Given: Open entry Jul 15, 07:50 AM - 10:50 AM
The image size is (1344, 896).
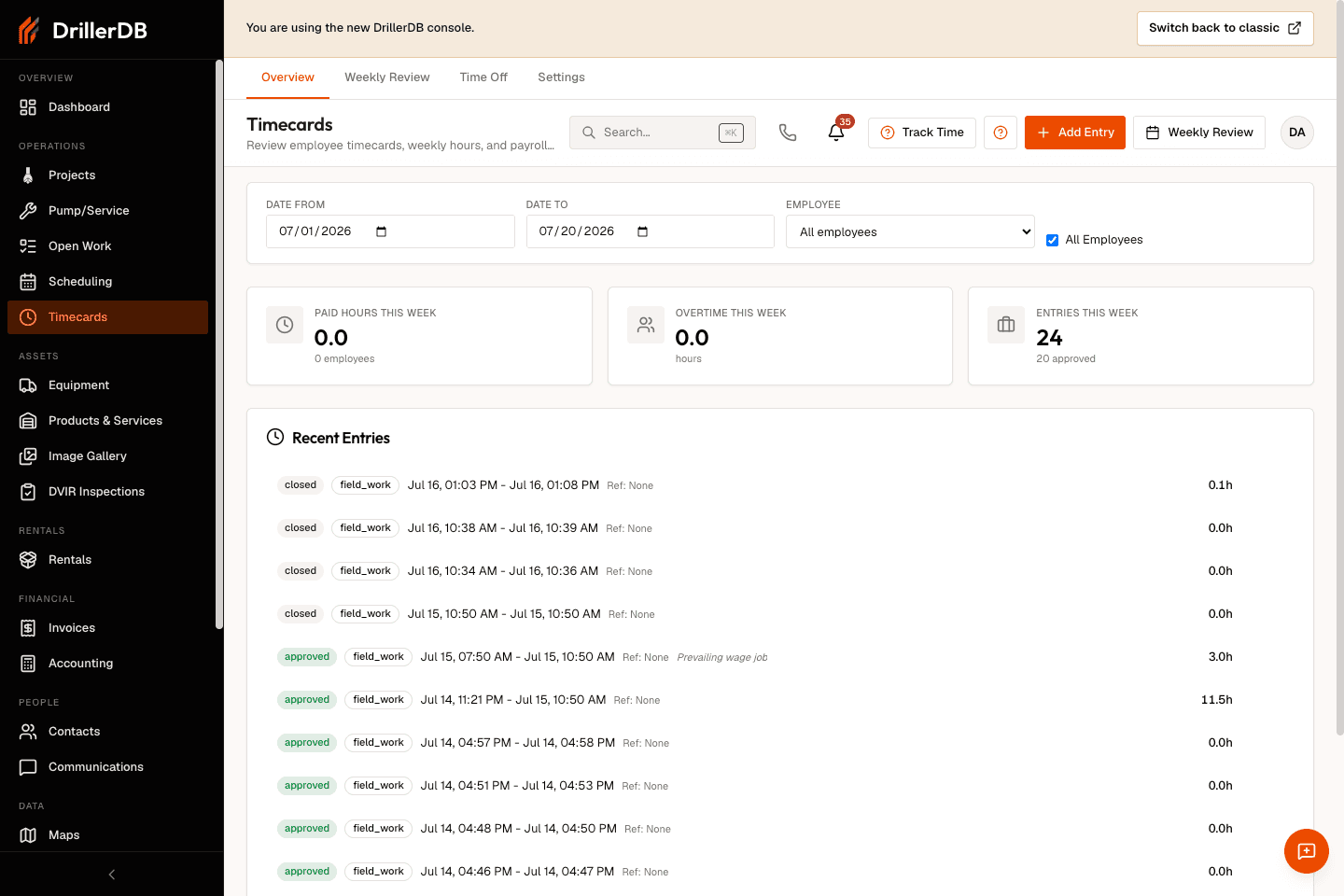Looking at the screenshot, I should (780, 657).
